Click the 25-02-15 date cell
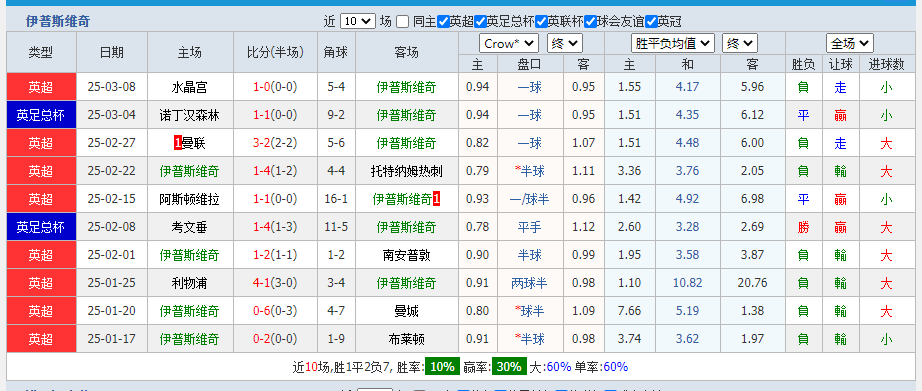922x391 pixels. (x=112, y=199)
